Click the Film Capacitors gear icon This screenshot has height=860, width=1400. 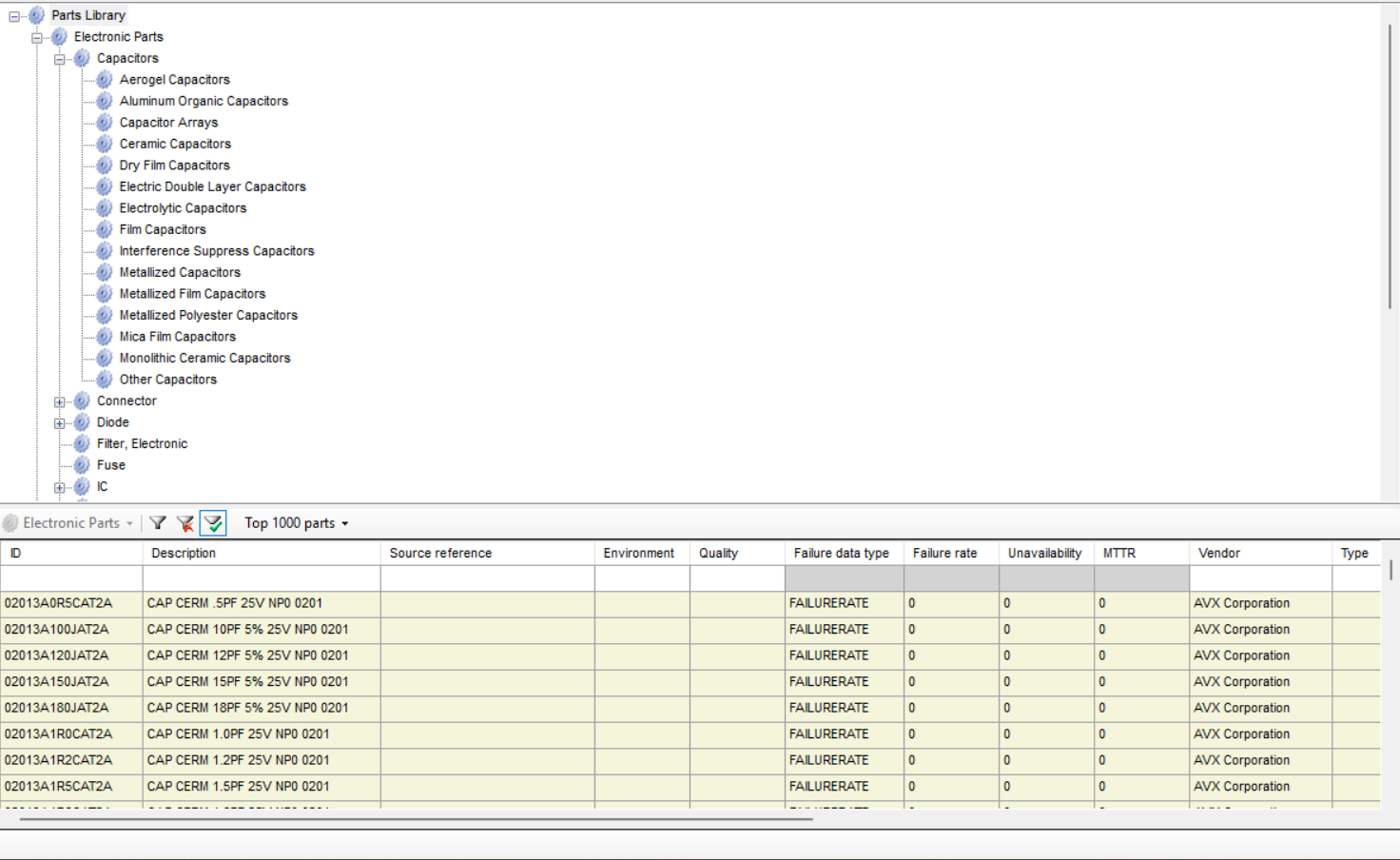105,229
